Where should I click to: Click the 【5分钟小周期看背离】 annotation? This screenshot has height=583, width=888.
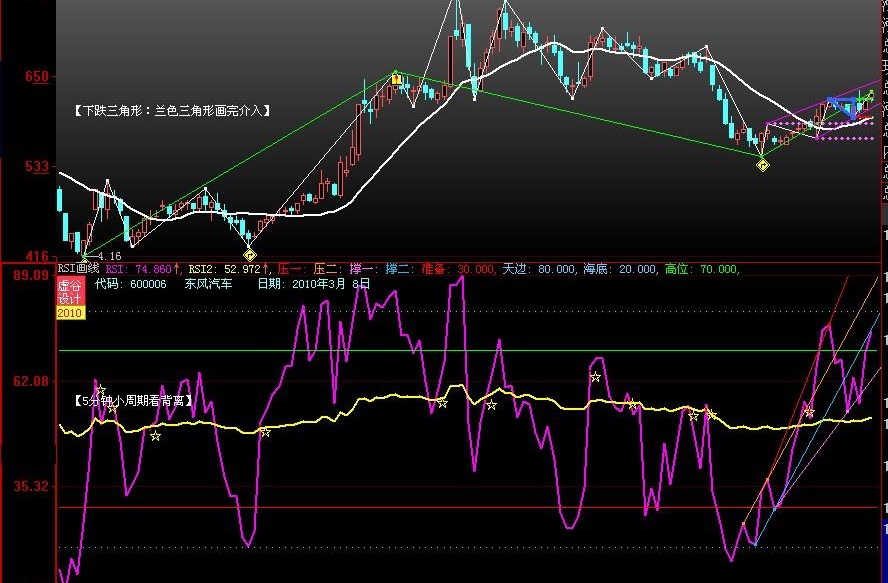[x=133, y=401]
